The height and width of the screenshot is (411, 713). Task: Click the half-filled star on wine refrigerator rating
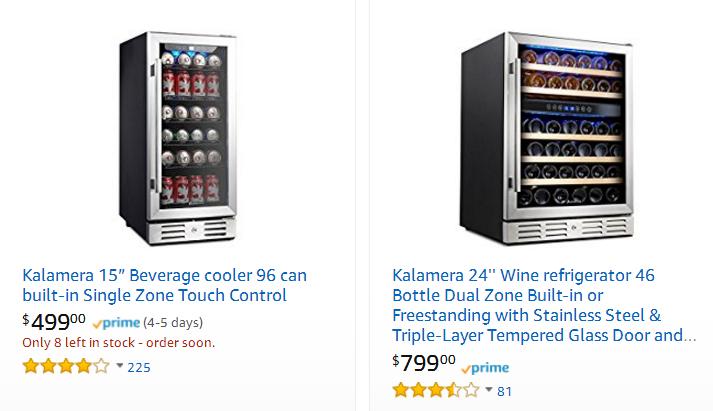(454, 390)
